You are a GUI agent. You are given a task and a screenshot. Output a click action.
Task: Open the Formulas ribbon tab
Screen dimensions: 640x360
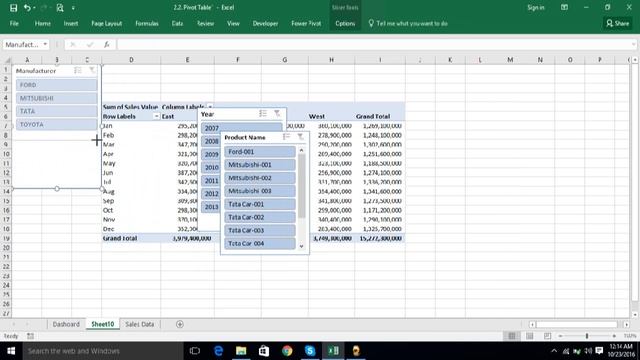point(147,24)
